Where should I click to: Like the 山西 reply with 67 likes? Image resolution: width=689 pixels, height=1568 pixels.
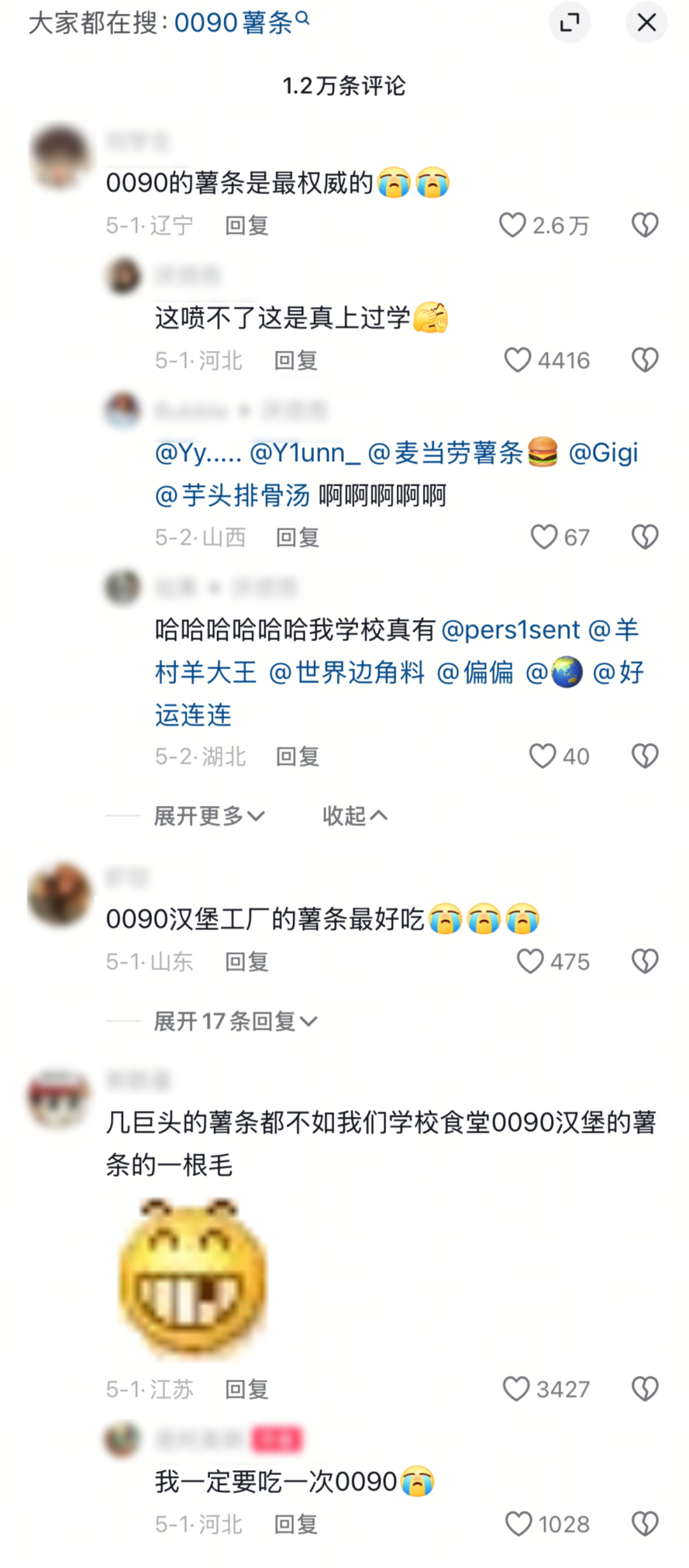544,537
